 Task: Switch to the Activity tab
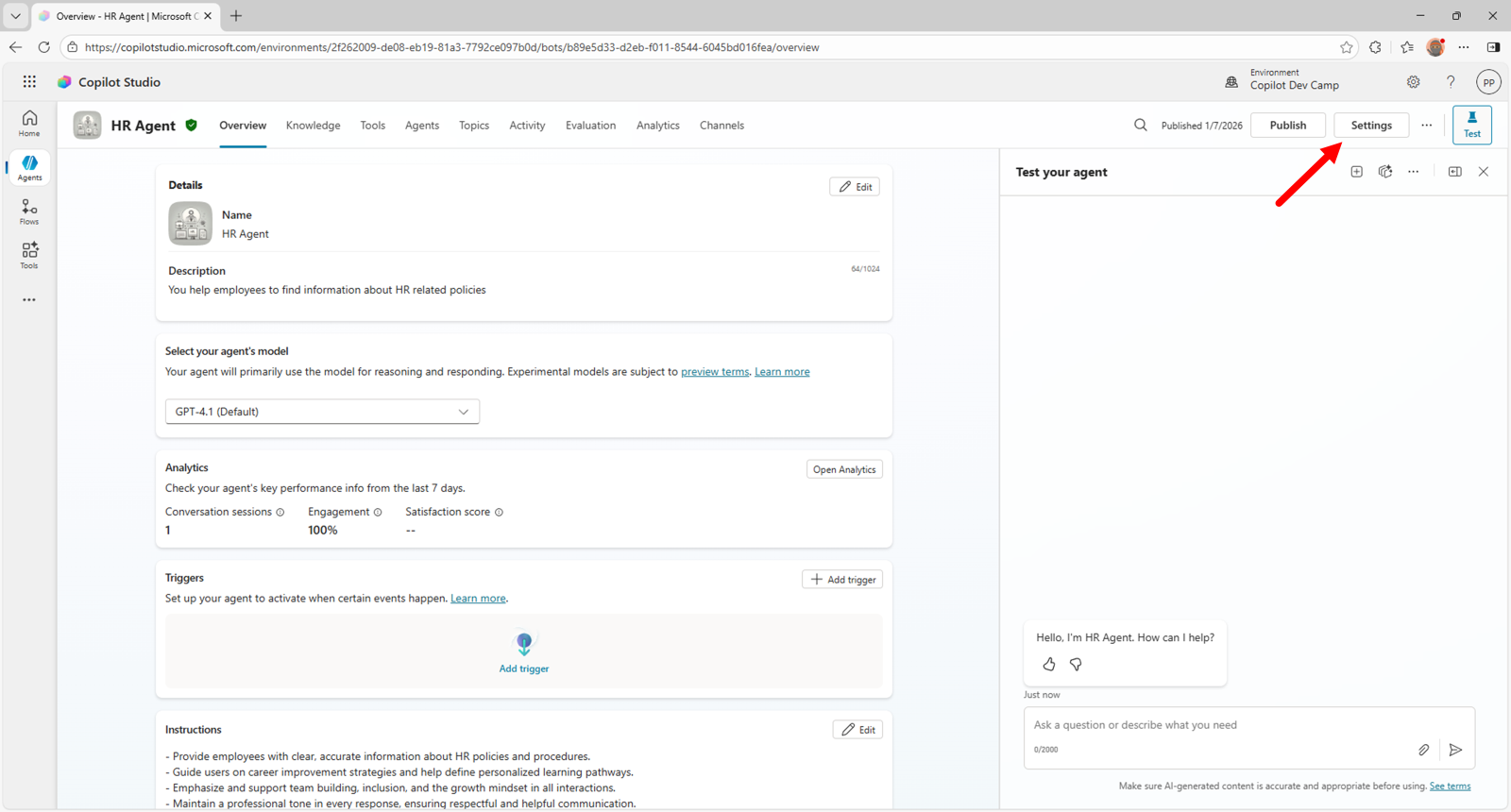pyautogui.click(x=527, y=126)
